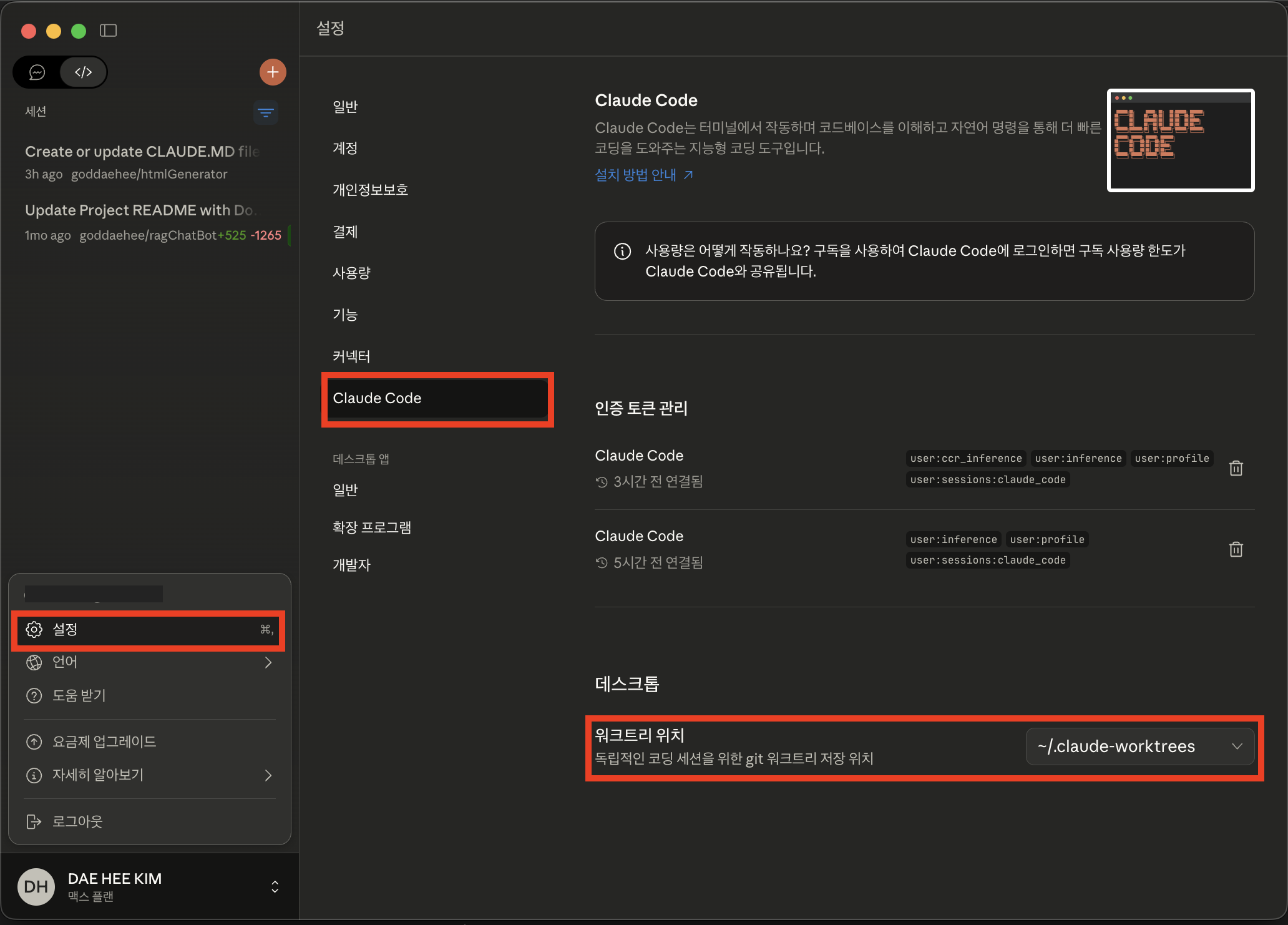Switch to chat mode icon

37,72
